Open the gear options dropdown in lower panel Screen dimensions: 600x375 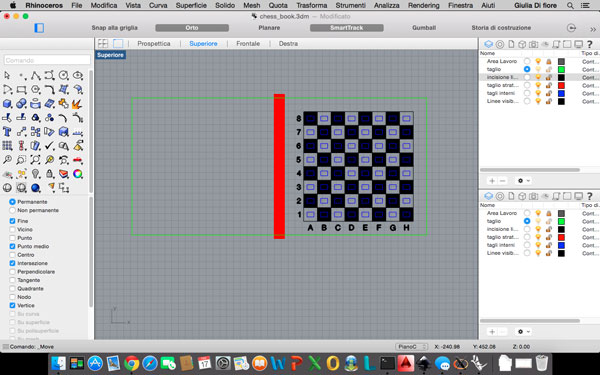click(523, 332)
